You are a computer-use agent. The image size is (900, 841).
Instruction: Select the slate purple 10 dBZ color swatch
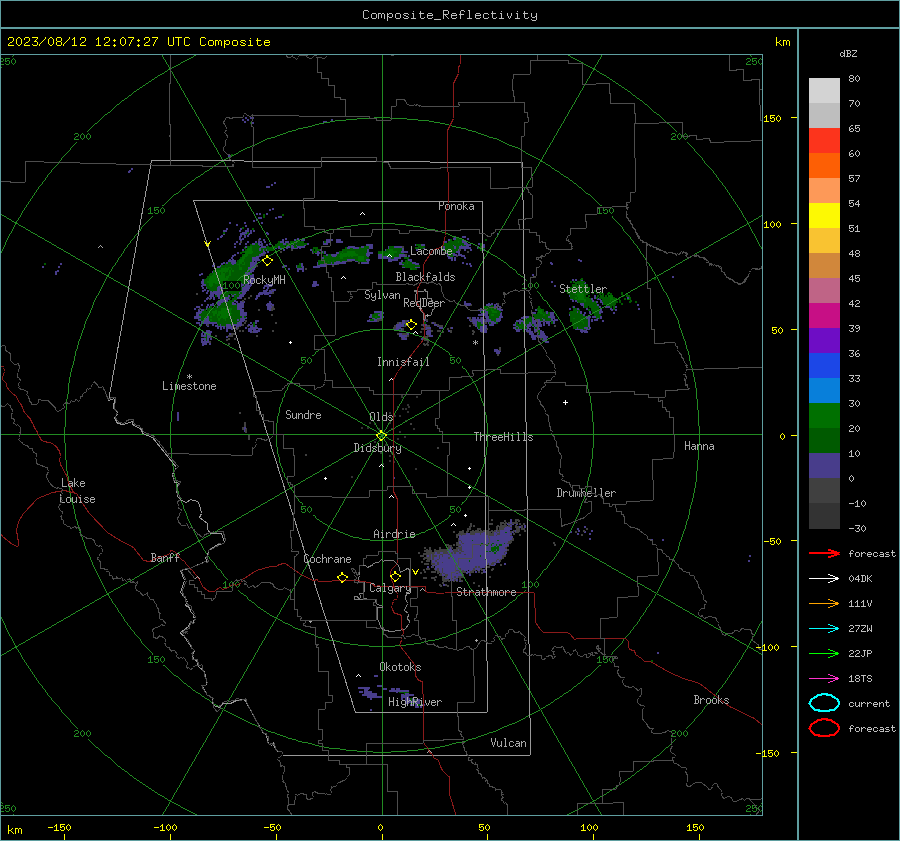(824, 465)
